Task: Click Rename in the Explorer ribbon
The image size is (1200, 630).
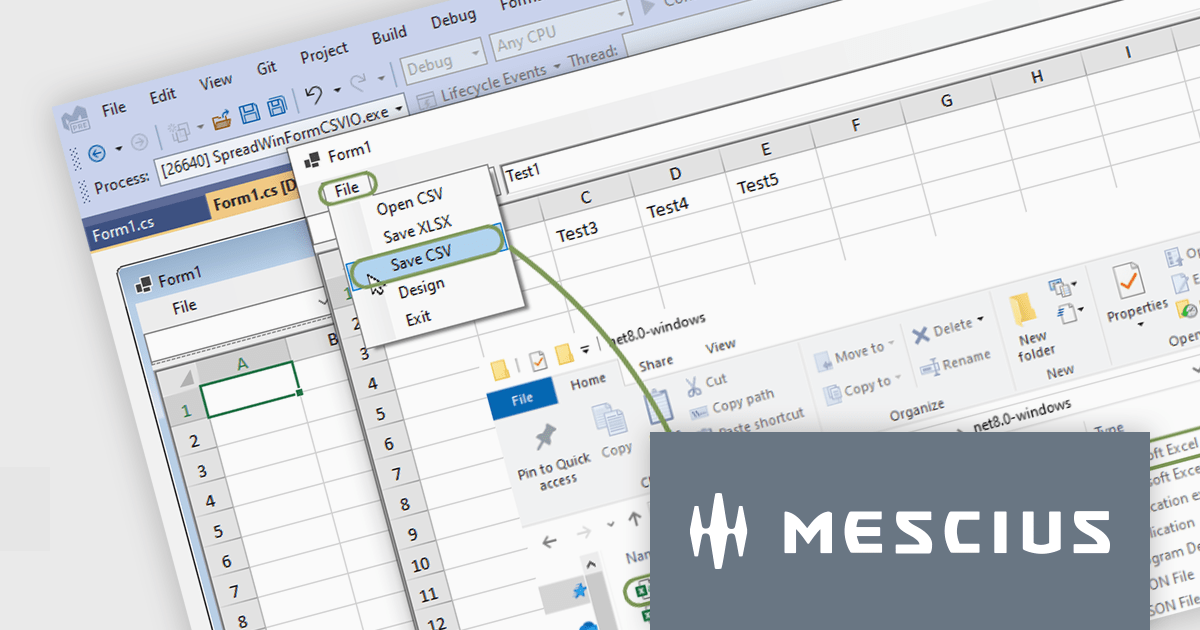Action: [x=954, y=360]
